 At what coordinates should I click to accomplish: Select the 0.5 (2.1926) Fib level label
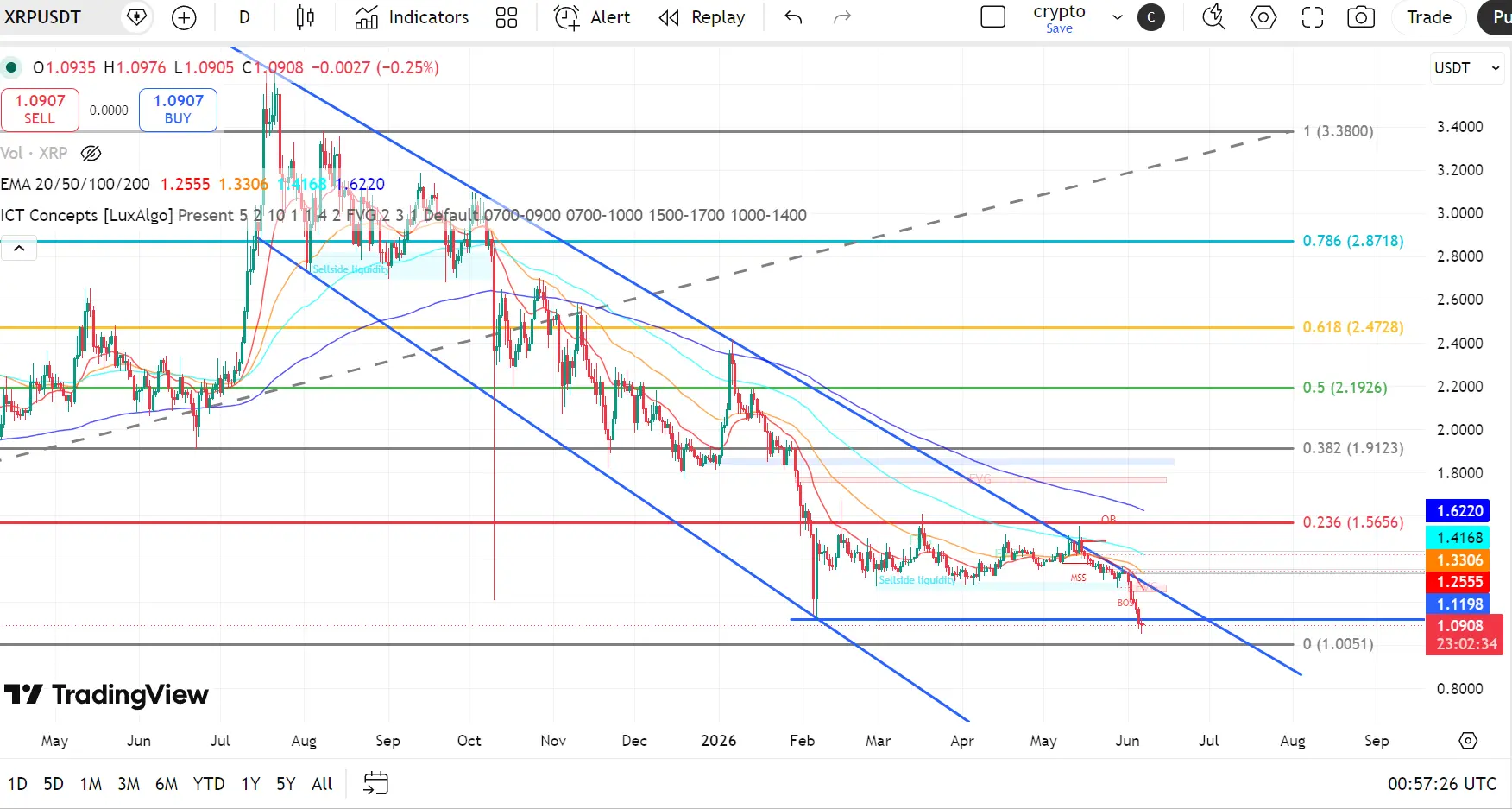[x=1345, y=388]
